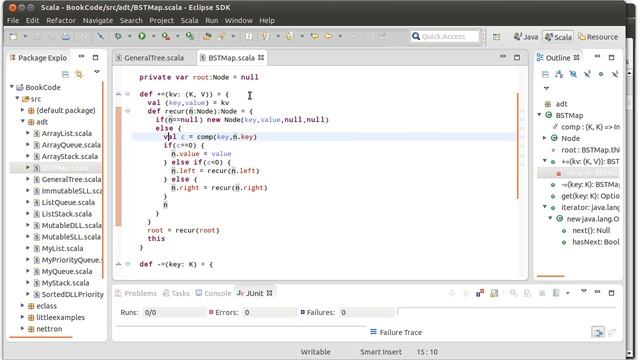Click the Sort alphabetically icon in Outline
This screenshot has height=360, width=640.
coord(559,74)
